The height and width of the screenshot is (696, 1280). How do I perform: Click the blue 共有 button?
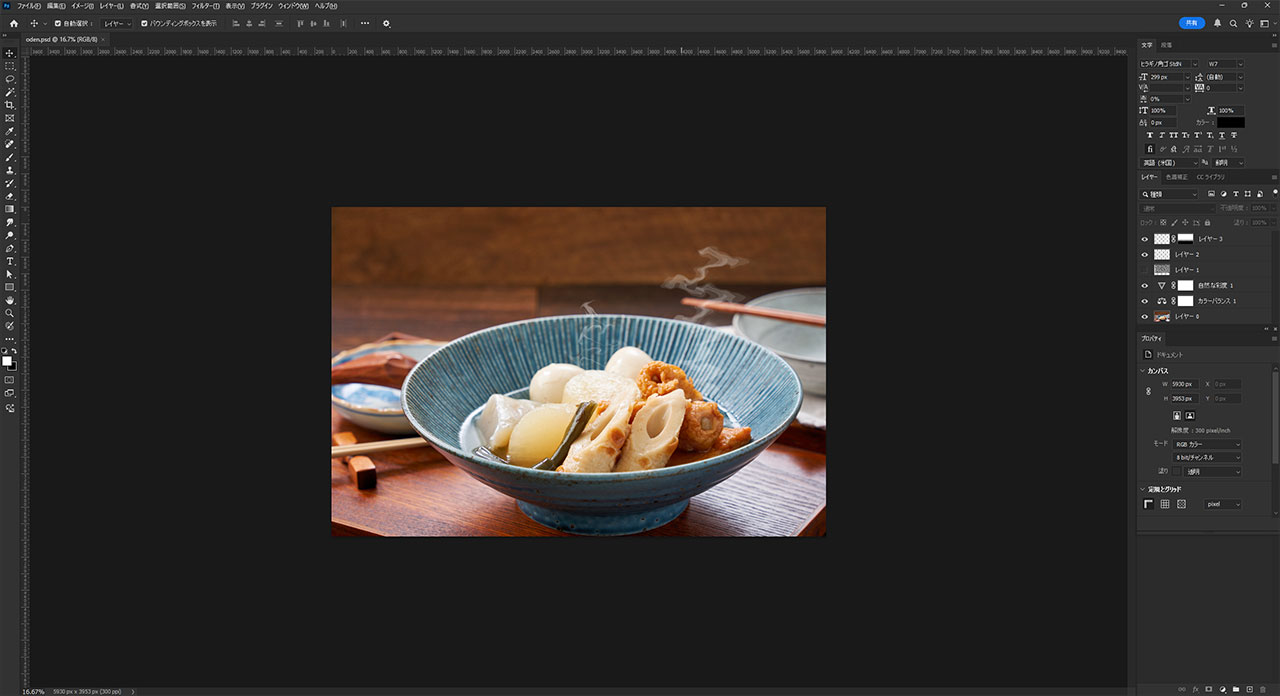click(x=1191, y=23)
